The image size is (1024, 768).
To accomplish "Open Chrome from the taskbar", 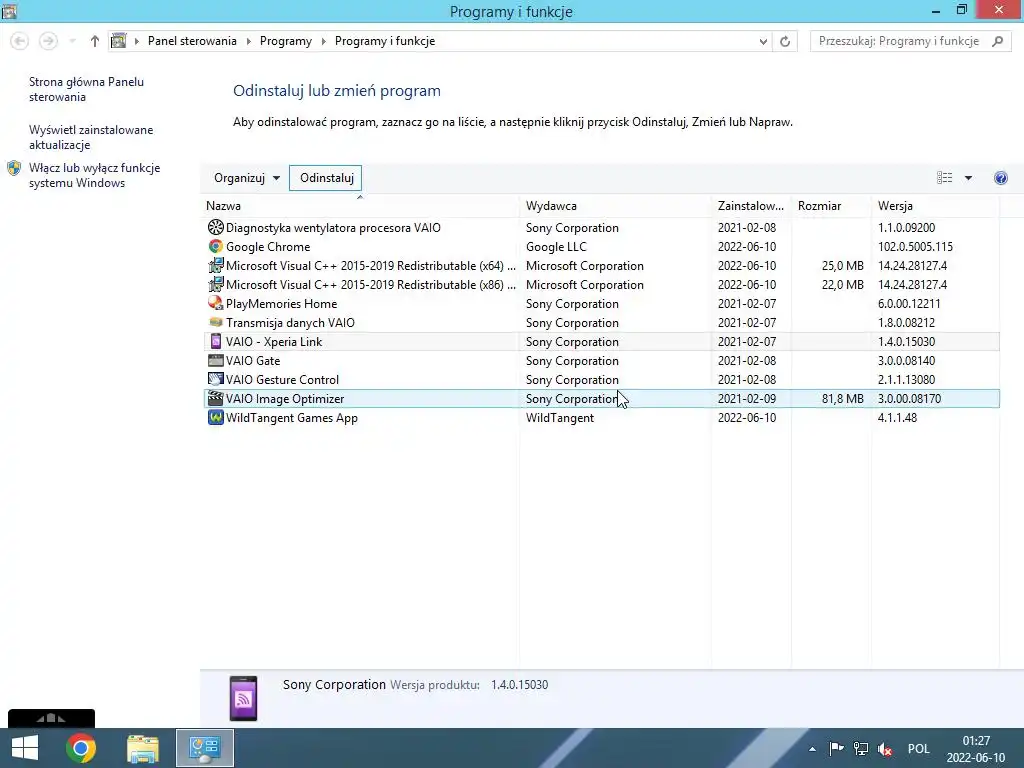I will tap(81, 748).
